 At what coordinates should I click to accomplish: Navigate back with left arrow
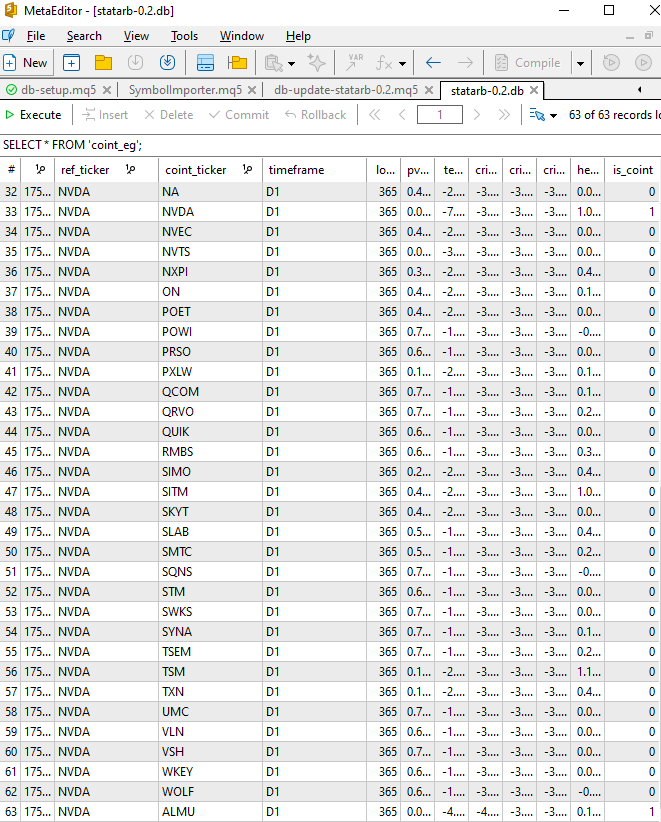[x=433, y=63]
